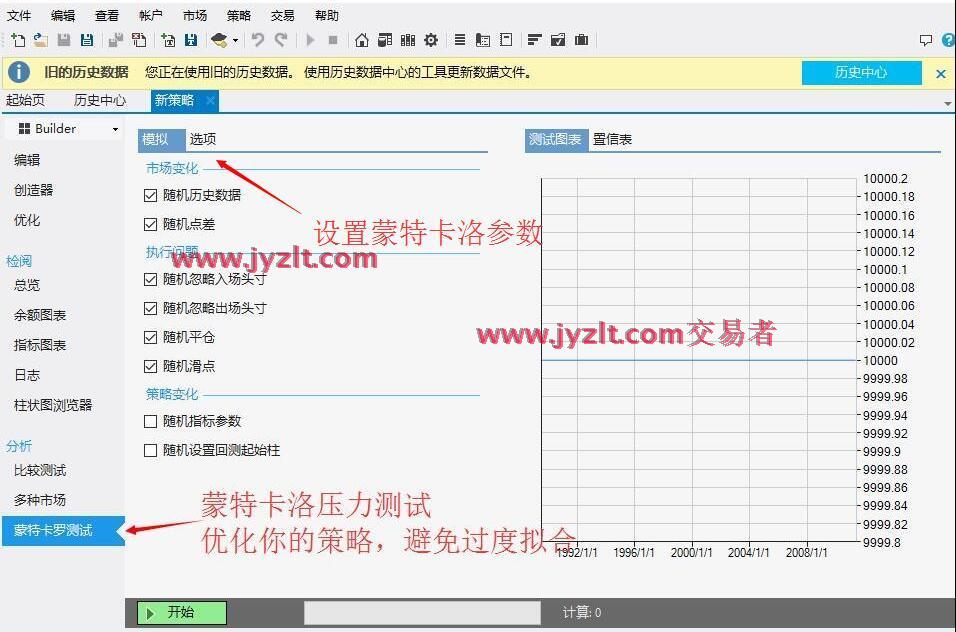Open the 帐户 menu
The width and height of the screenshot is (956, 632).
click(x=150, y=15)
